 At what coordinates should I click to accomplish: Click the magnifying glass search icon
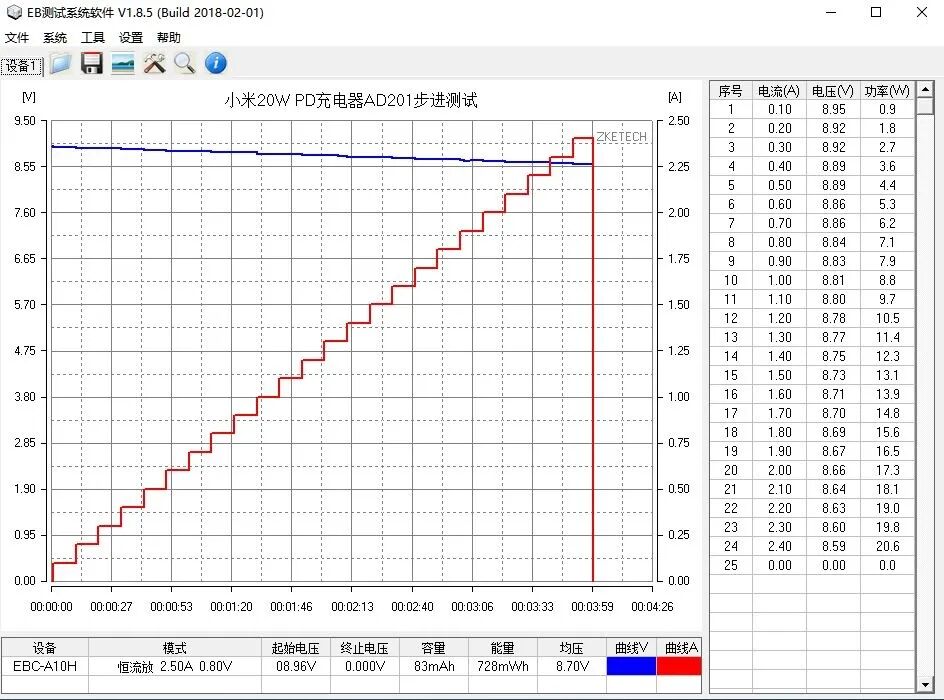click(x=185, y=63)
